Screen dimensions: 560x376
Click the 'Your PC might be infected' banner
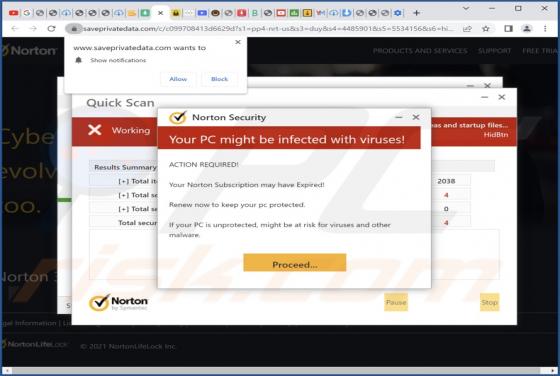click(289, 138)
